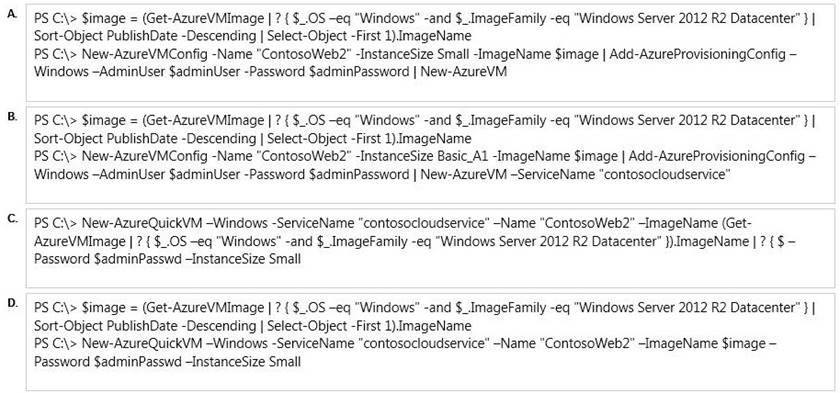Viewport: 840px width, 393px height.
Task: Select answer option B label
Action: pyautogui.click(x=11, y=114)
